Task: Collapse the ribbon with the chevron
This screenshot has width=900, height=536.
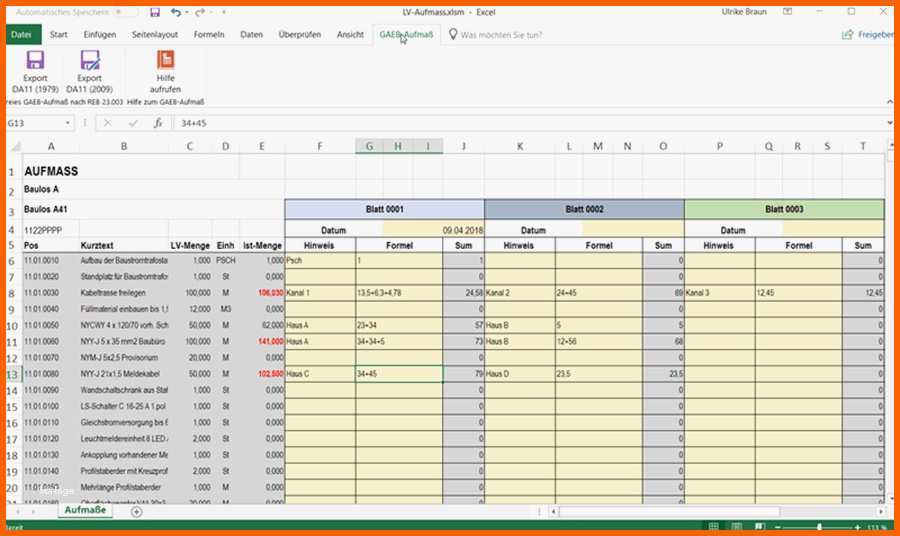Action: (x=890, y=102)
